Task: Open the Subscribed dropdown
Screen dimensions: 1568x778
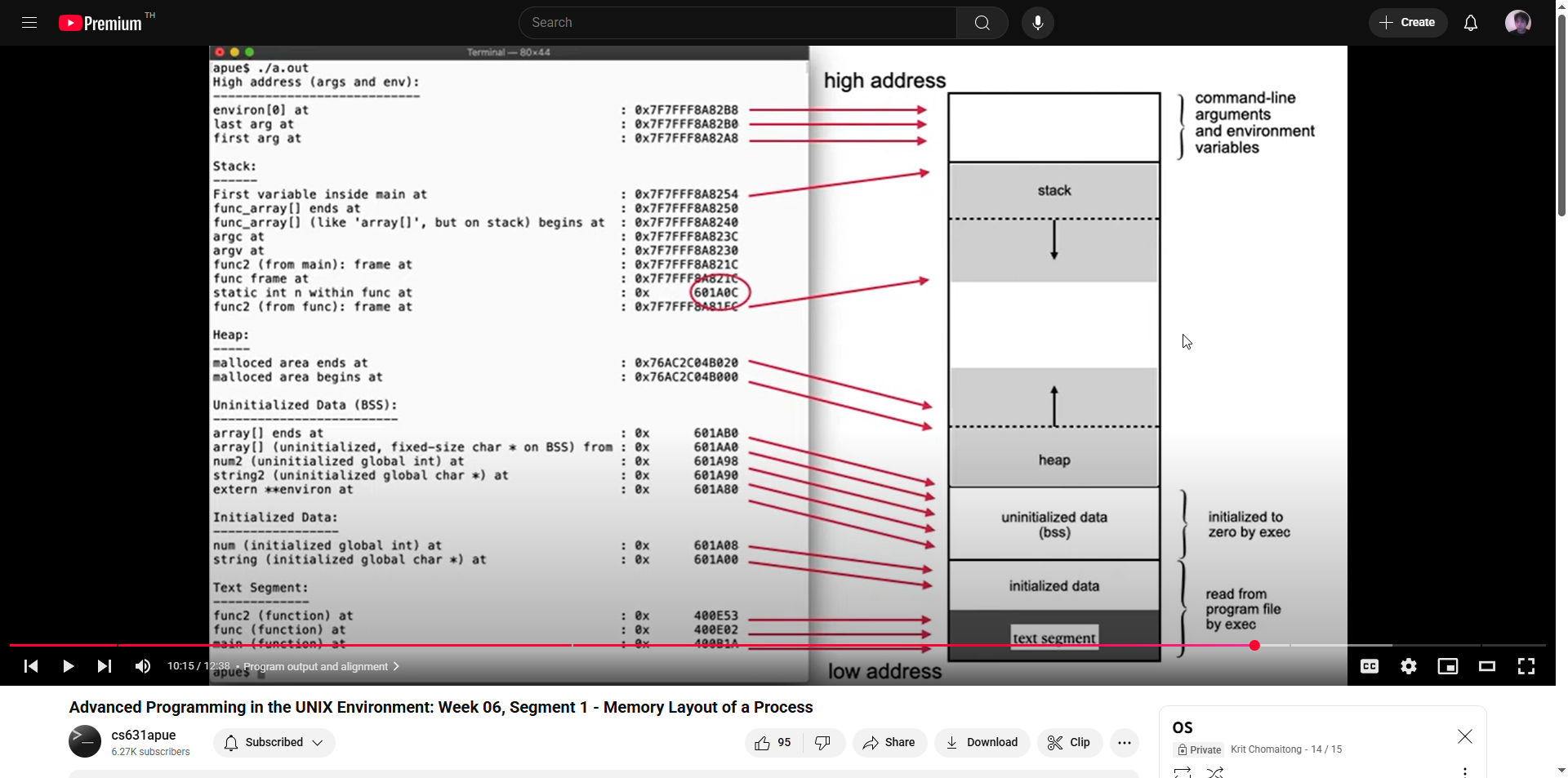Action: 273,742
